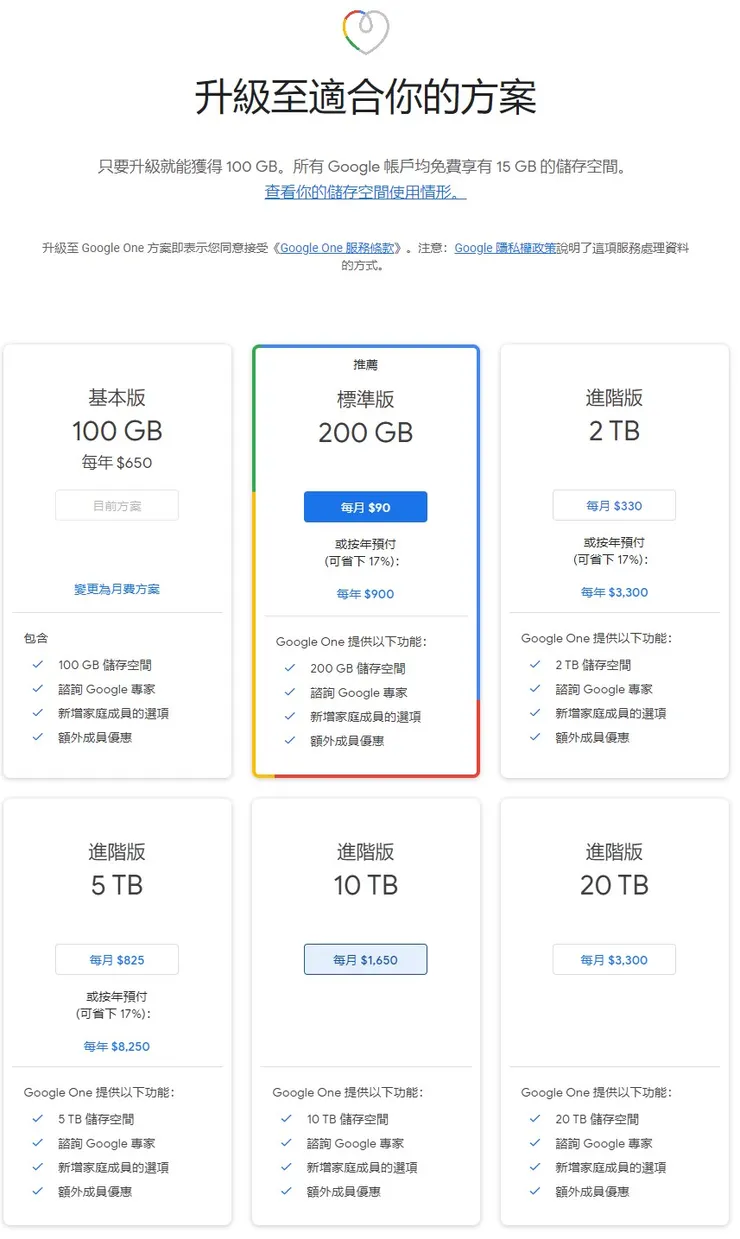Select the 每年 $8,250 annual option
Viewport: 740px width, 1239px height.
pyautogui.click(x=117, y=1047)
